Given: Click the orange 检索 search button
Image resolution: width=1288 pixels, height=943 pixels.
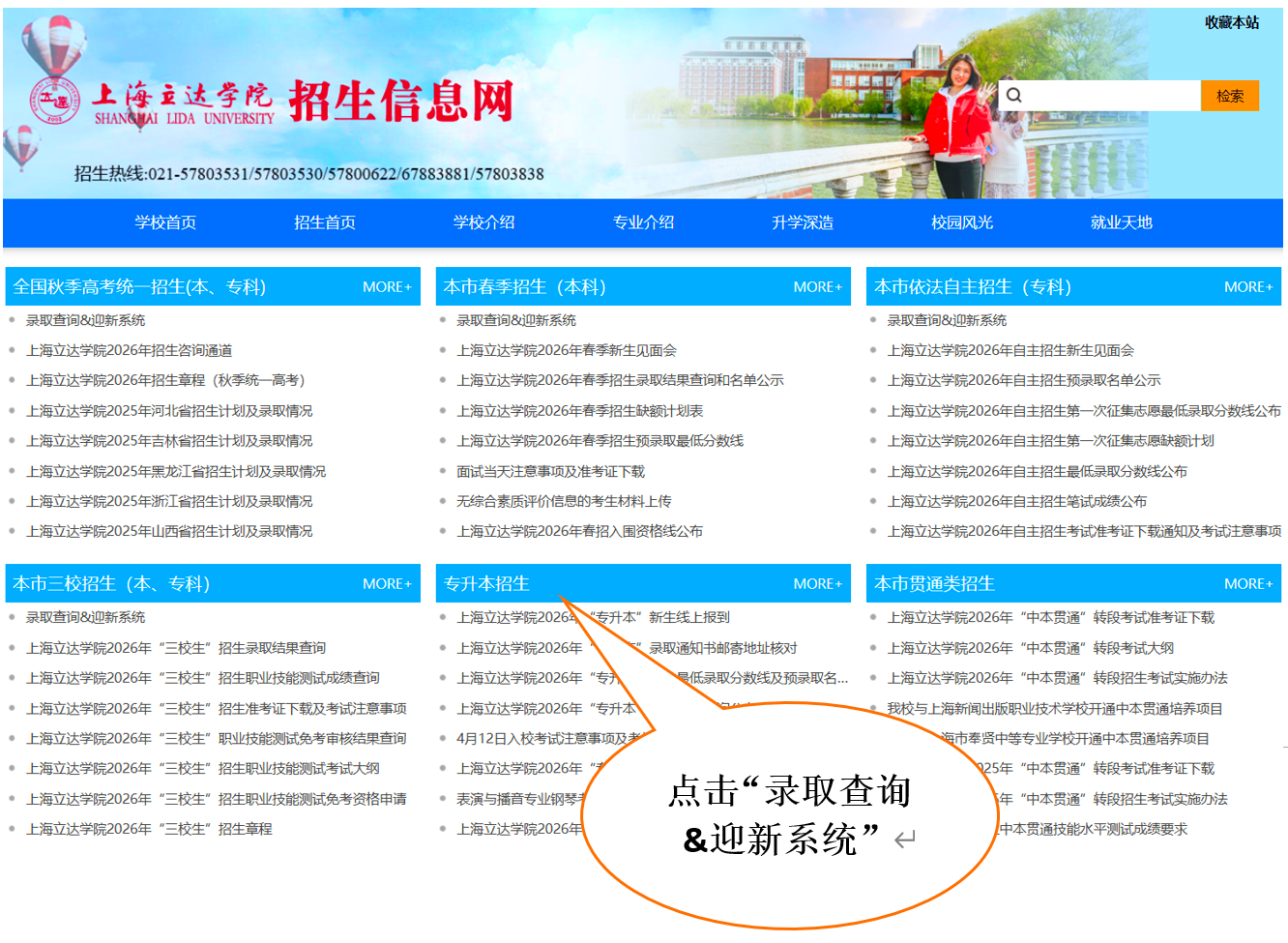Looking at the screenshot, I should coord(1230,96).
